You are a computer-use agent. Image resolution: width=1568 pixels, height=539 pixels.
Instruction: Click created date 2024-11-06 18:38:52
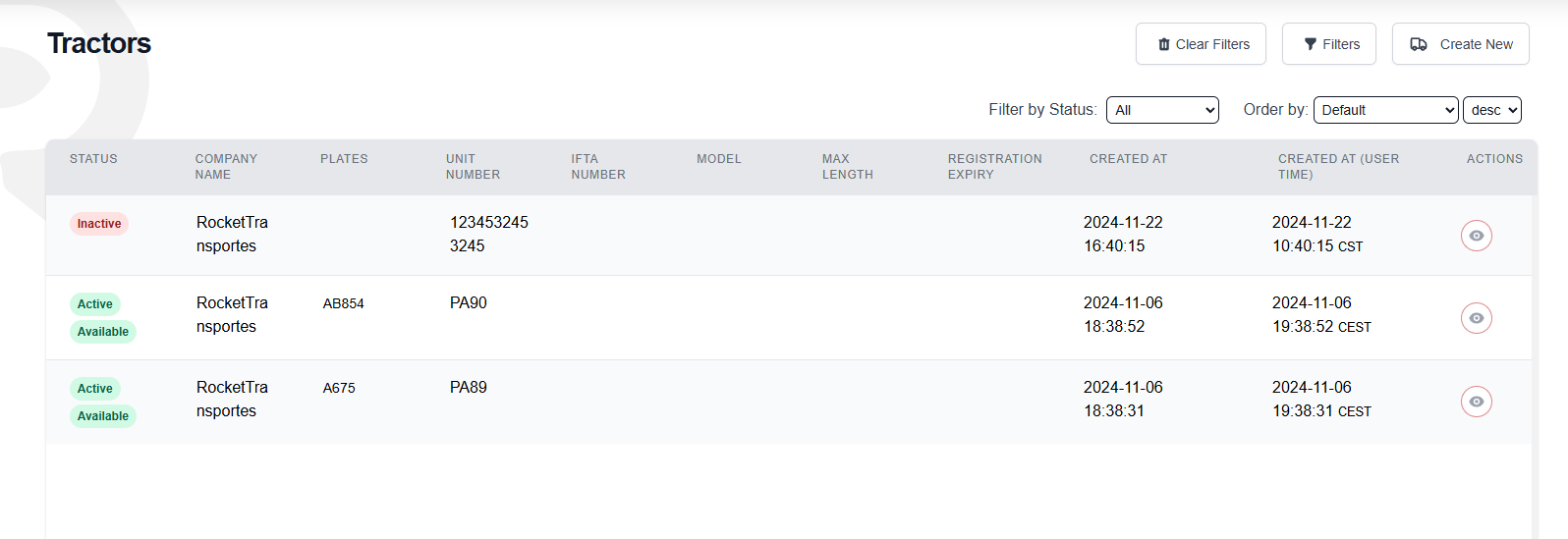tap(1123, 315)
